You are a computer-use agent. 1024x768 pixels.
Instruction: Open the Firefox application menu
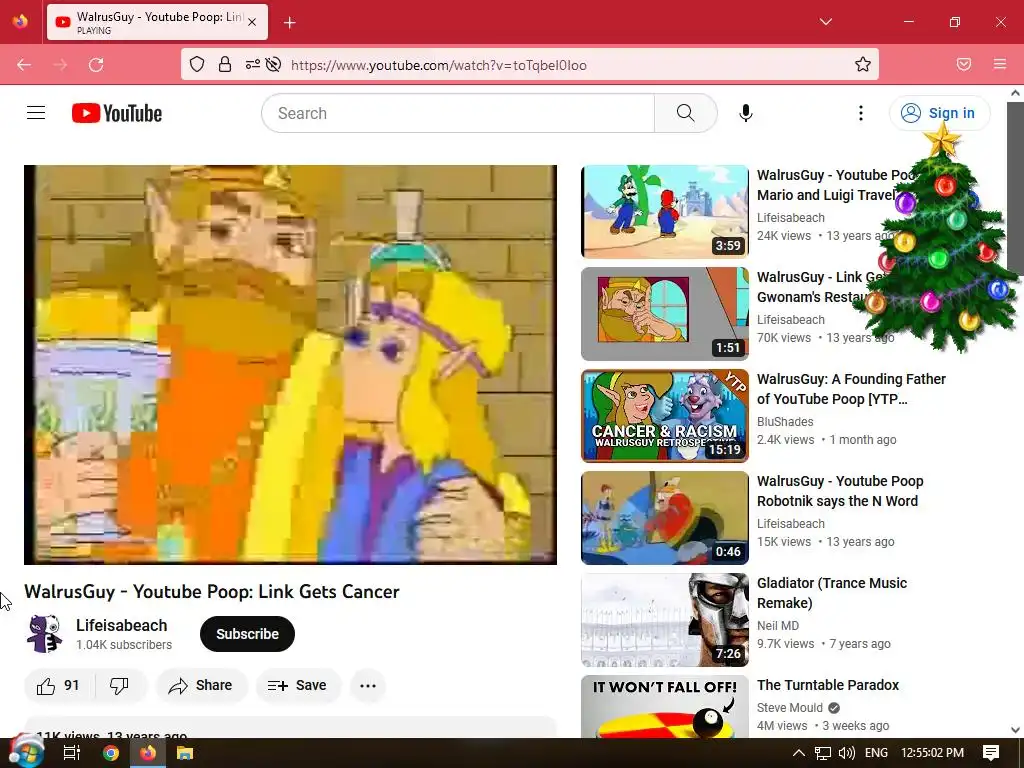click(x=1000, y=64)
